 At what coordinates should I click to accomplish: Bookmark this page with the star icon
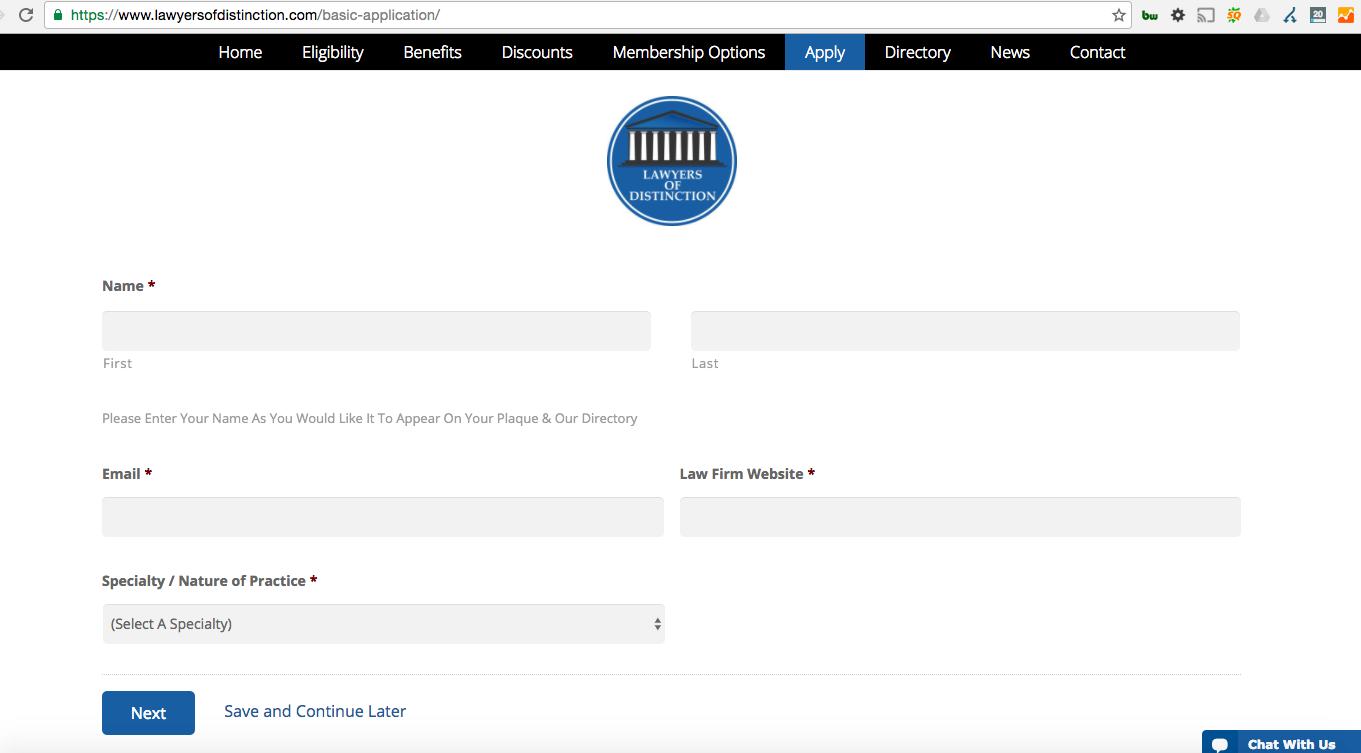(1119, 15)
